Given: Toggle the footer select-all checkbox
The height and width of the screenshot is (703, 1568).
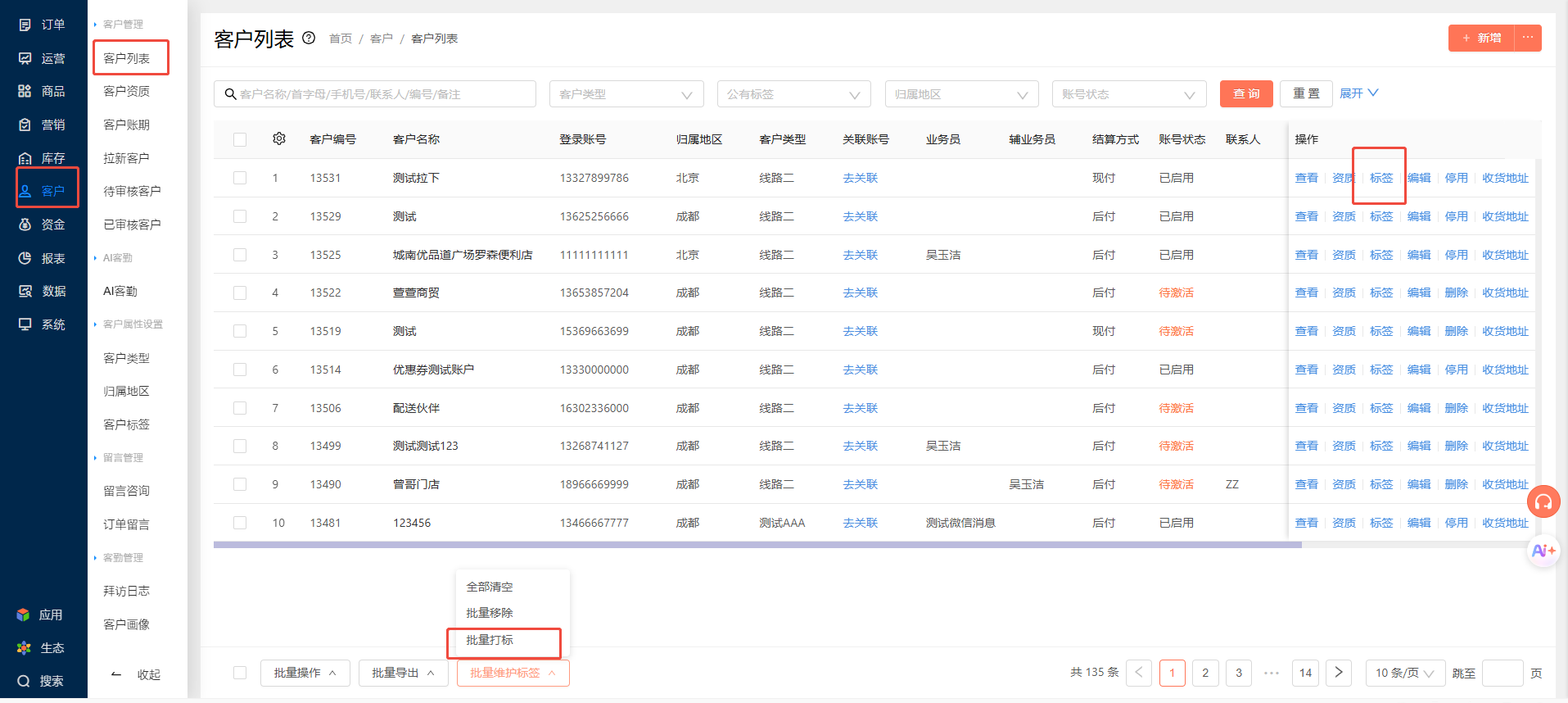Looking at the screenshot, I should point(240,673).
